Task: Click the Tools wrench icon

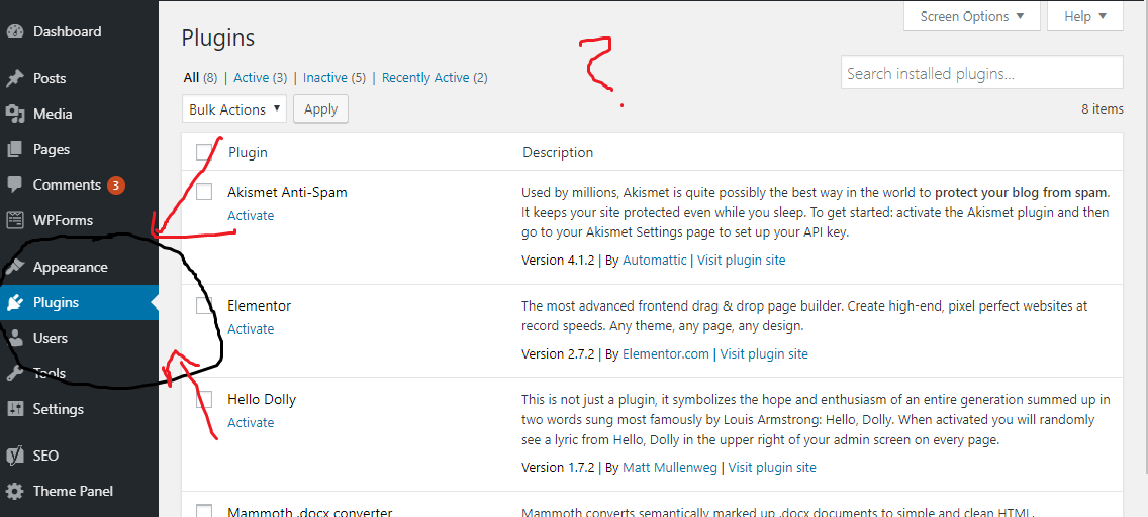Action: pos(15,373)
